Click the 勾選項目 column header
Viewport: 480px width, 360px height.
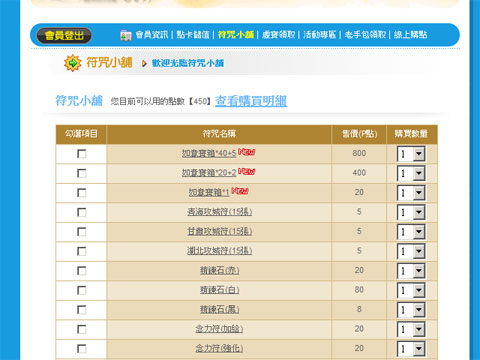pyautogui.click(x=81, y=134)
